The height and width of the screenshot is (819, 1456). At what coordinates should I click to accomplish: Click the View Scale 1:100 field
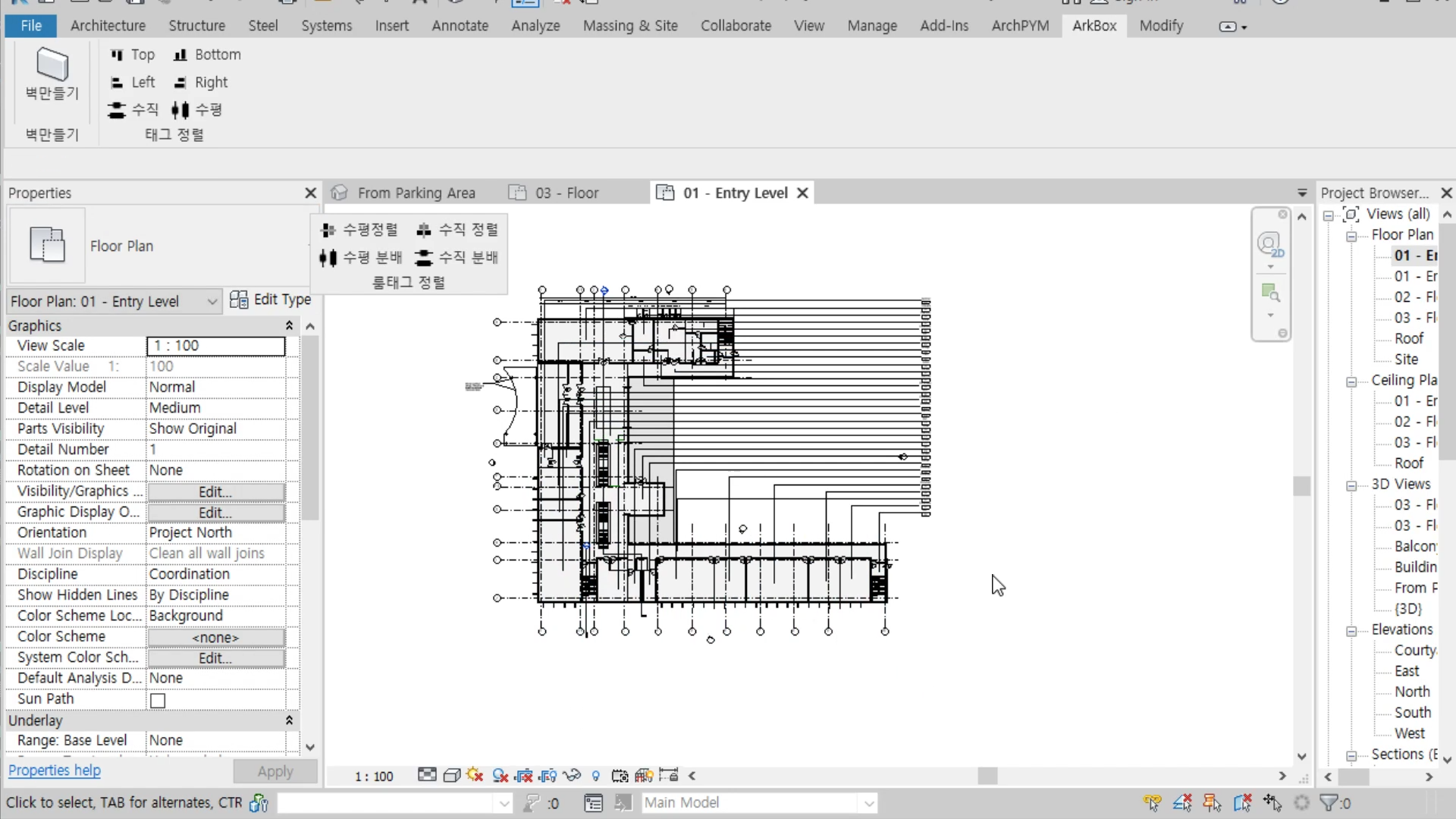coord(215,346)
